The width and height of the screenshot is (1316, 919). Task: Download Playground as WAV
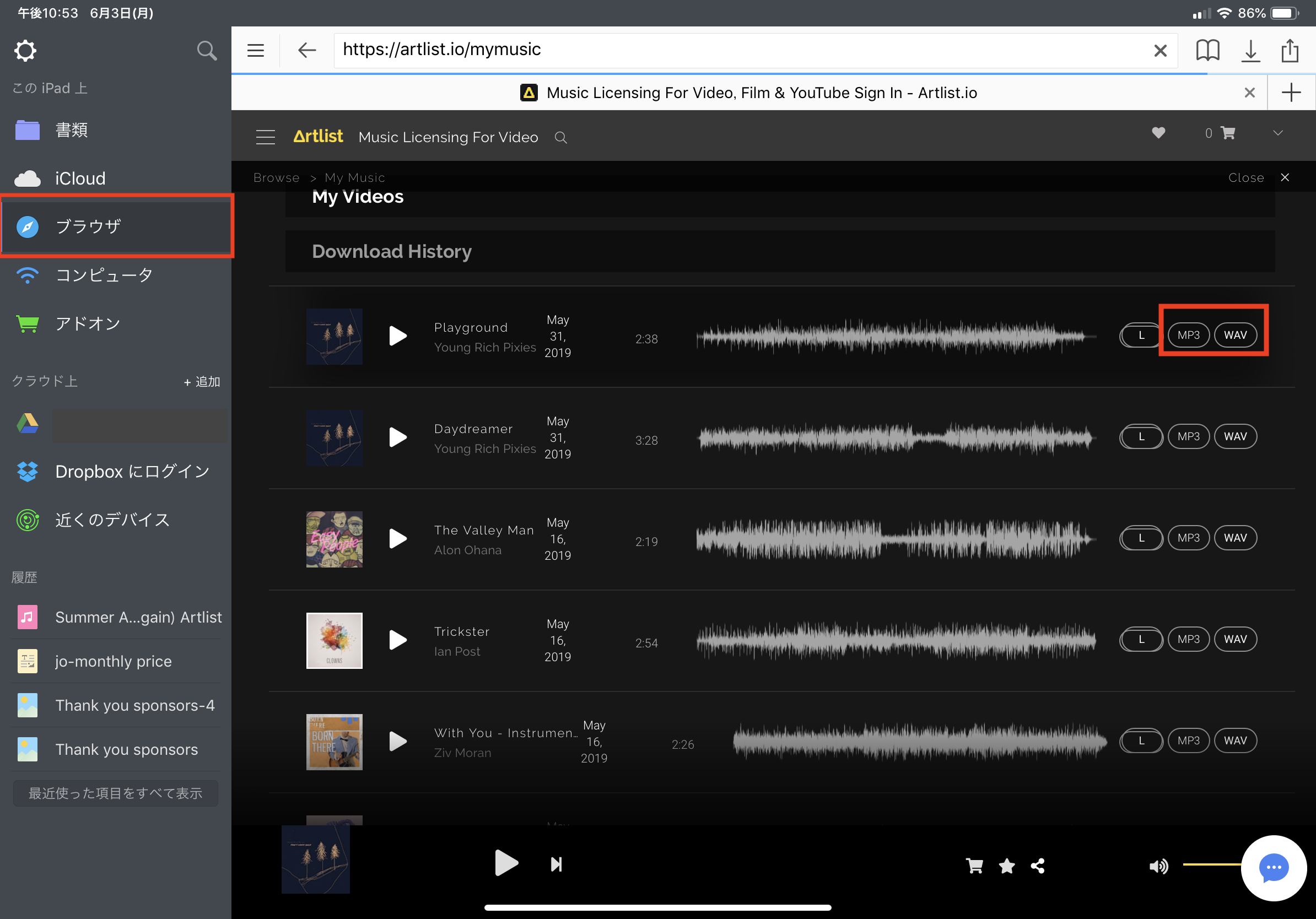pos(1235,335)
